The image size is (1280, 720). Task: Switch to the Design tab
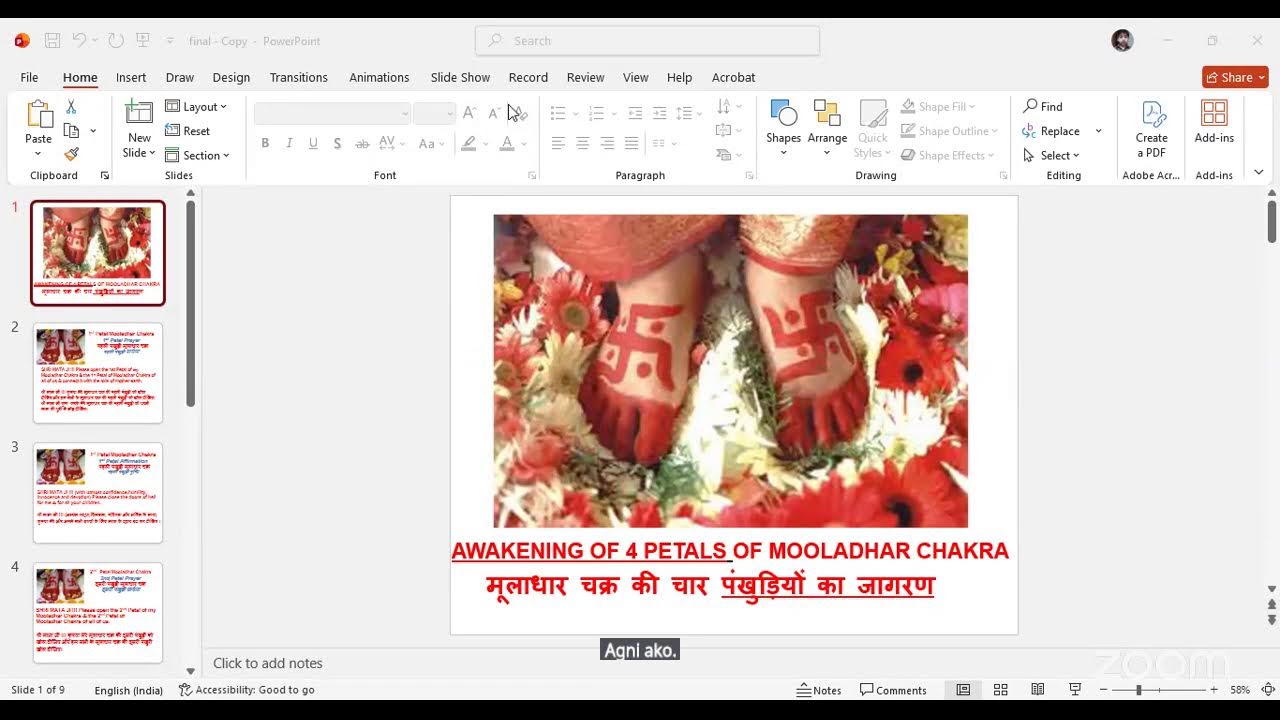(231, 77)
